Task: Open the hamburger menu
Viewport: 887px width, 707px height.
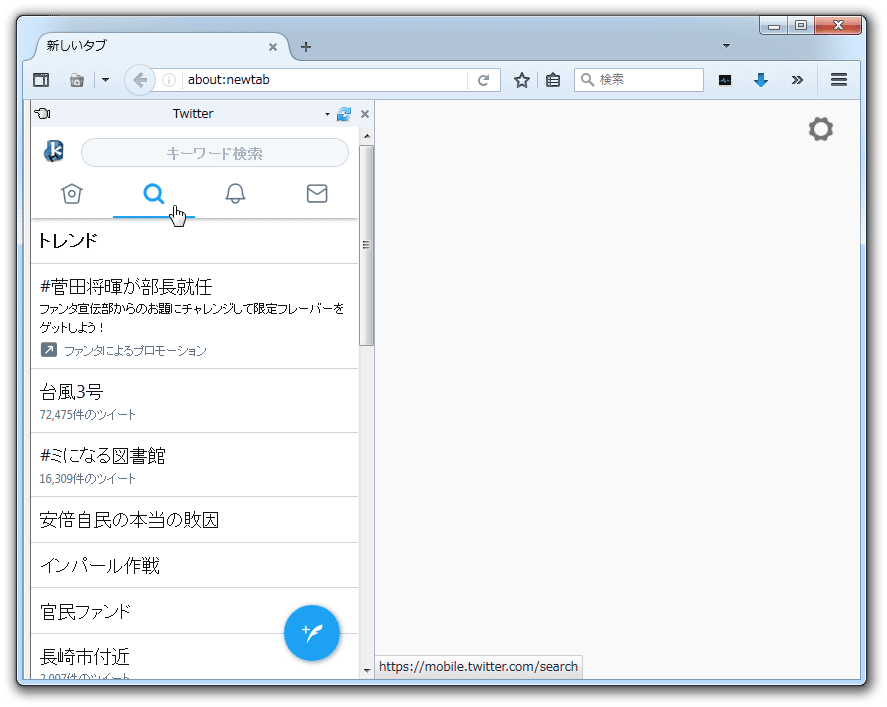Action: point(839,80)
